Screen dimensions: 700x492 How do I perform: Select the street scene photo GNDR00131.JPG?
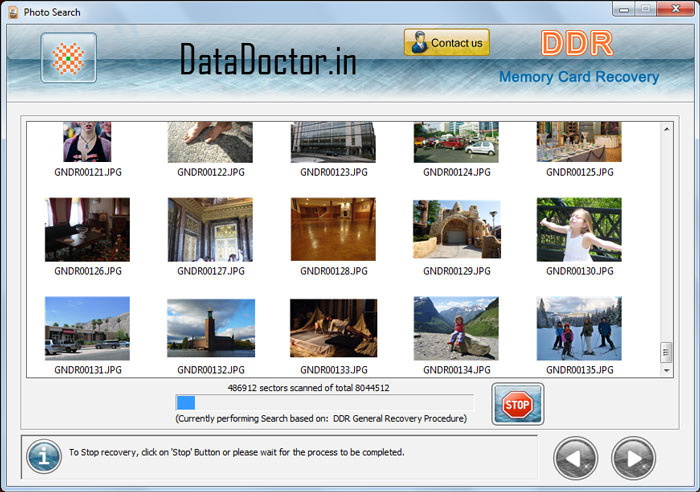pyautogui.click(x=87, y=328)
